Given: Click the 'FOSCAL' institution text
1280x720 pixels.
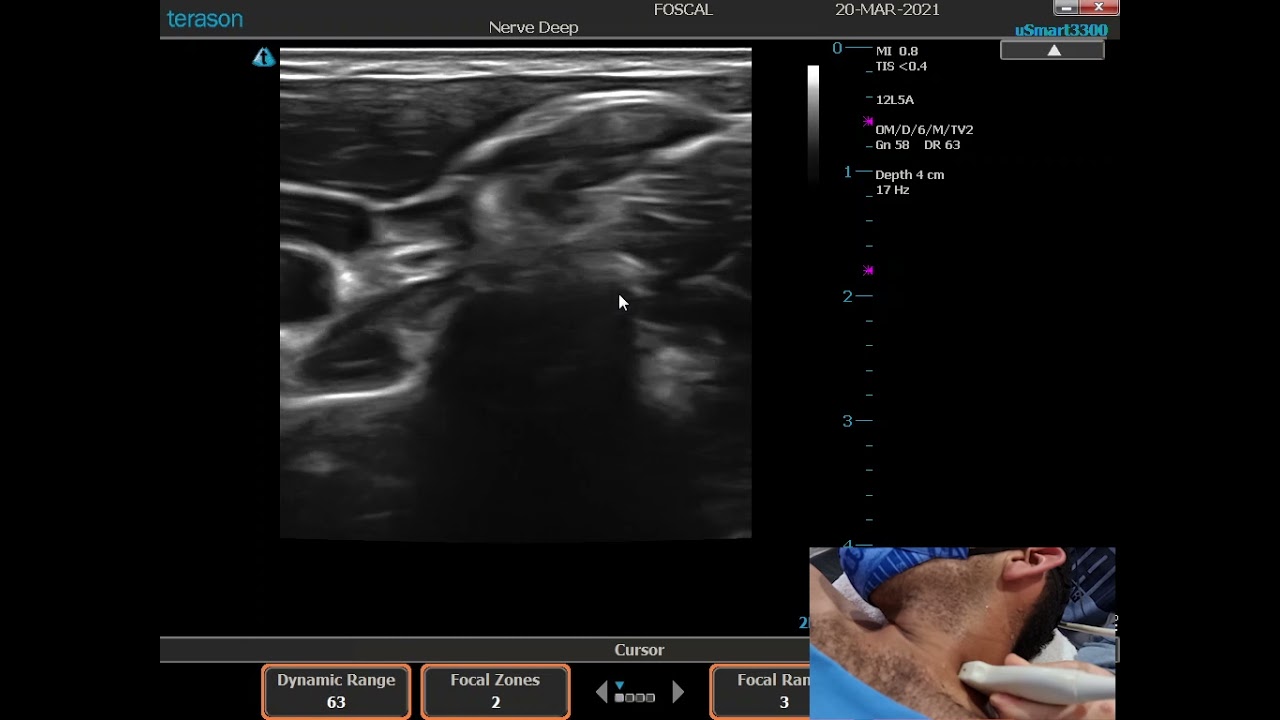Looking at the screenshot, I should (683, 10).
